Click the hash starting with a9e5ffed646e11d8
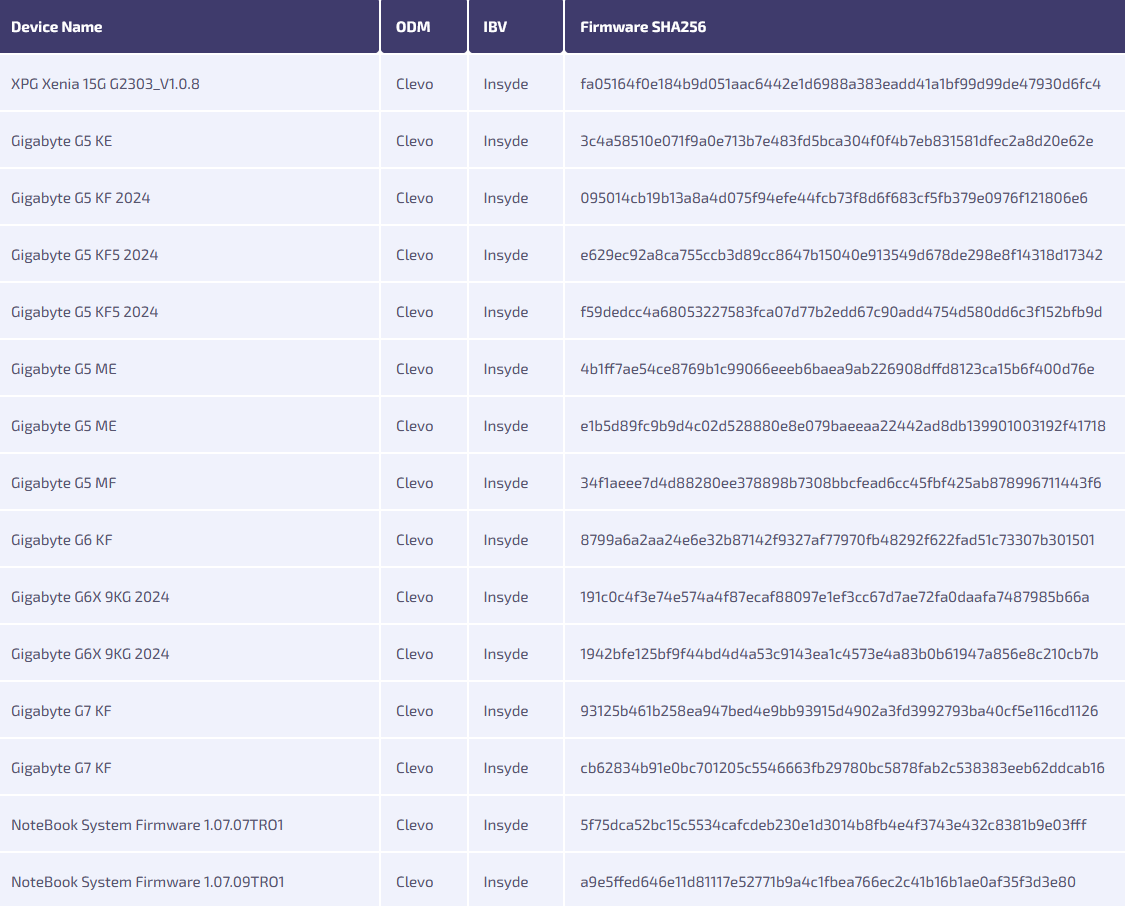Image resolution: width=1125 pixels, height=906 pixels. (x=828, y=882)
